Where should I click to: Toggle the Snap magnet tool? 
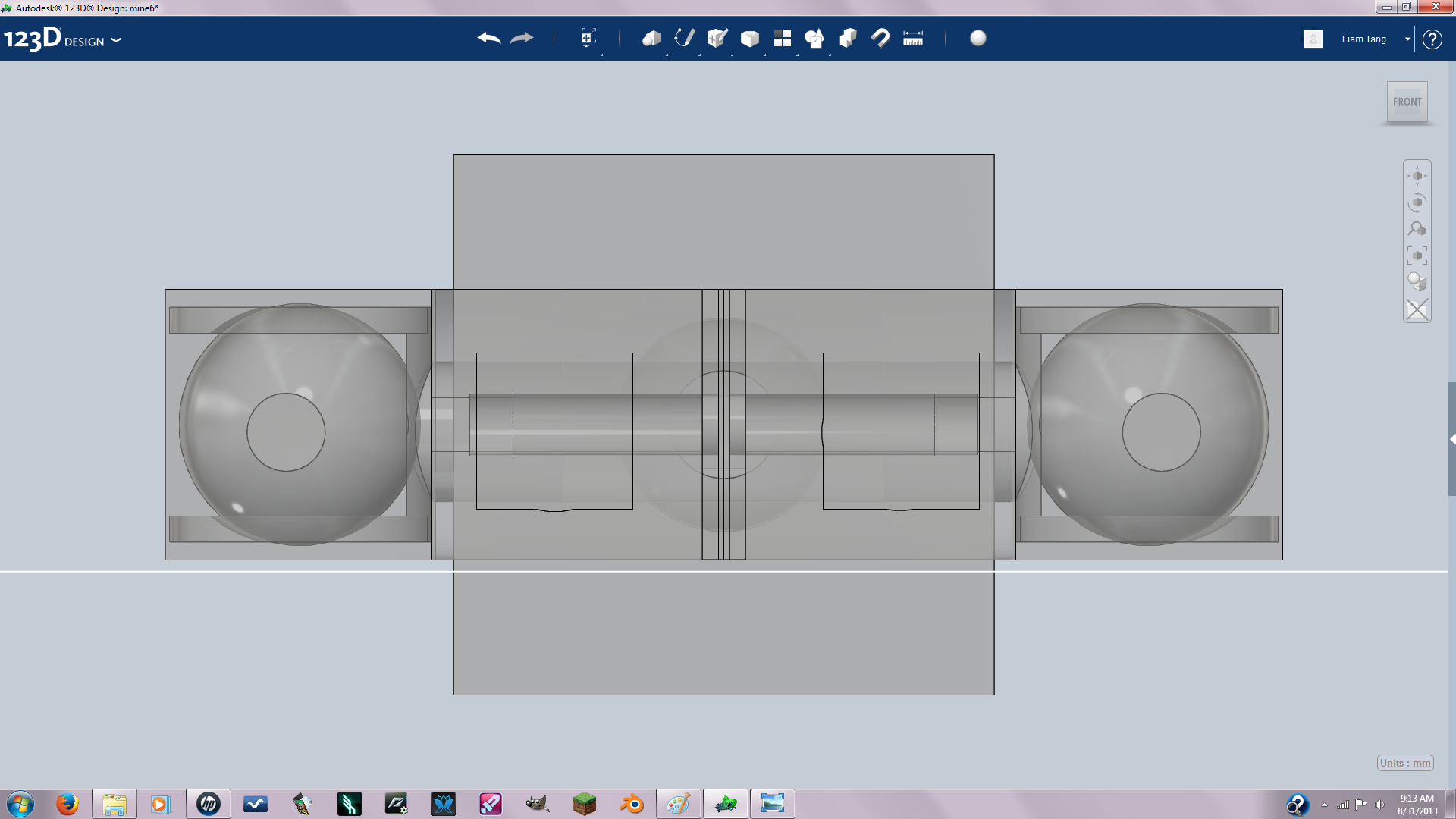[x=880, y=38]
